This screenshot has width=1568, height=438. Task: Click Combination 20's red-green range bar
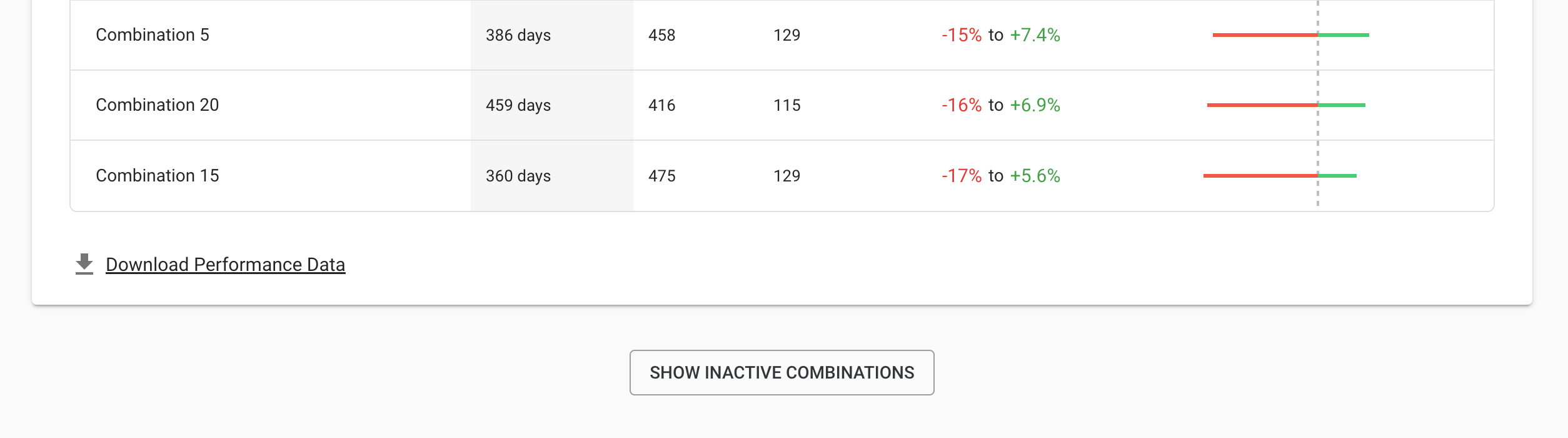pos(1286,105)
